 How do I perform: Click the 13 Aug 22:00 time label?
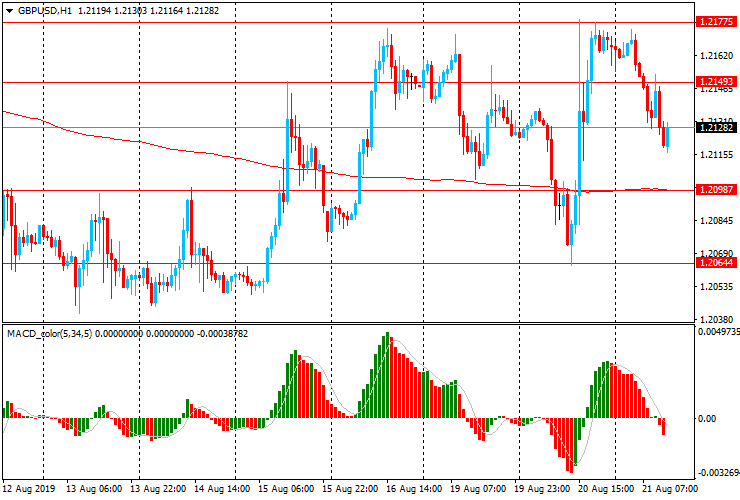tap(158, 489)
